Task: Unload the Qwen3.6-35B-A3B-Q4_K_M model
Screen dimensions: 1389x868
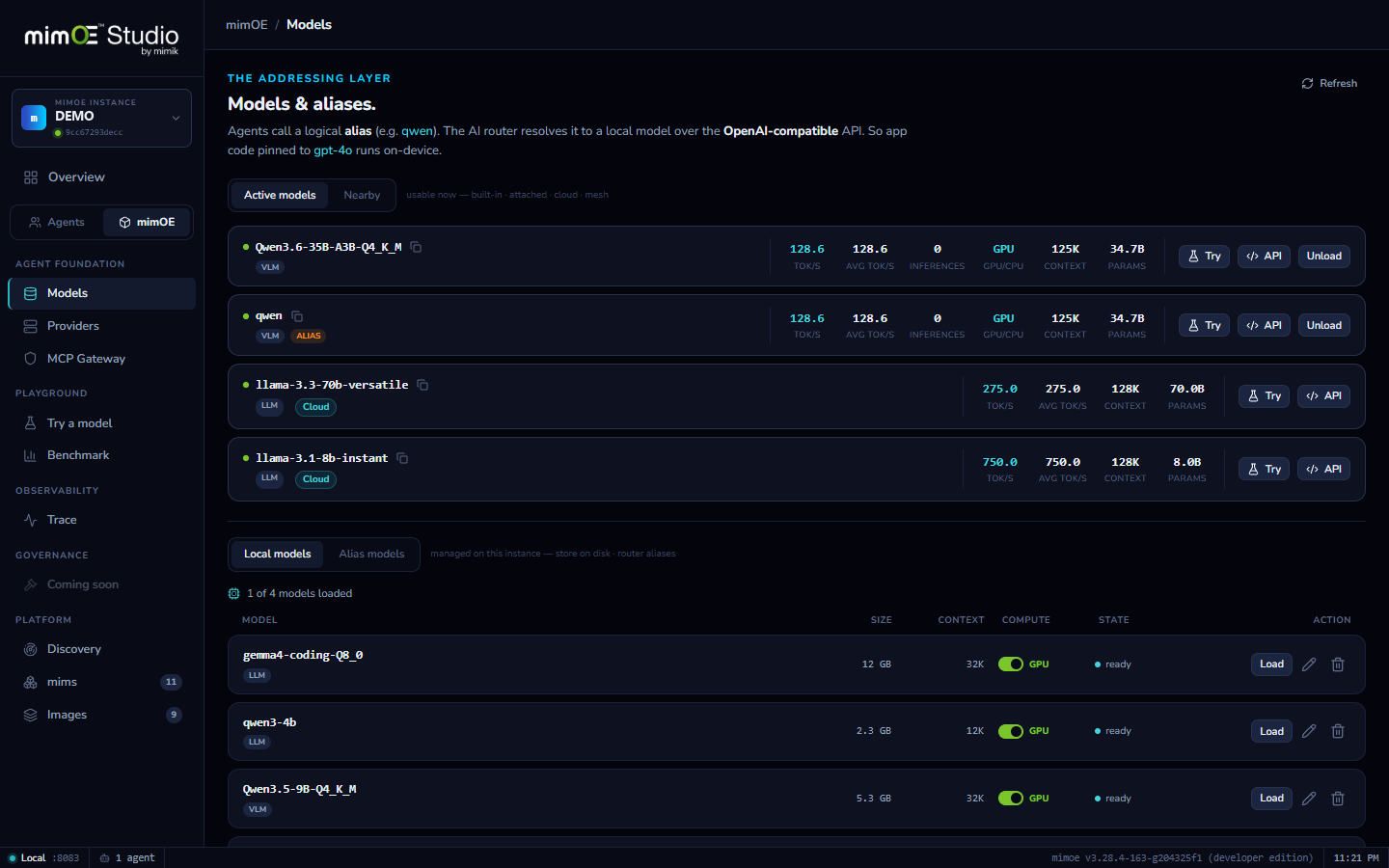Action: (1324, 257)
